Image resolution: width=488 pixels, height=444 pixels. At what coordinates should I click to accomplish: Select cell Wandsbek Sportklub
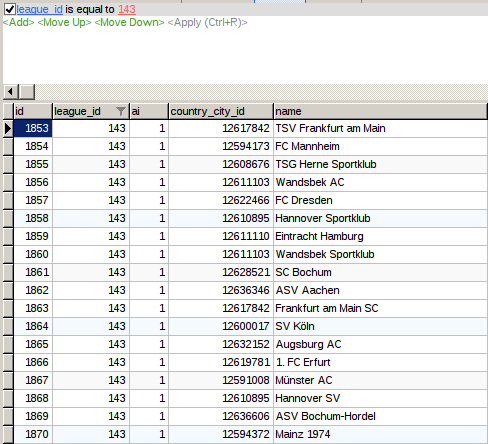coord(380,254)
